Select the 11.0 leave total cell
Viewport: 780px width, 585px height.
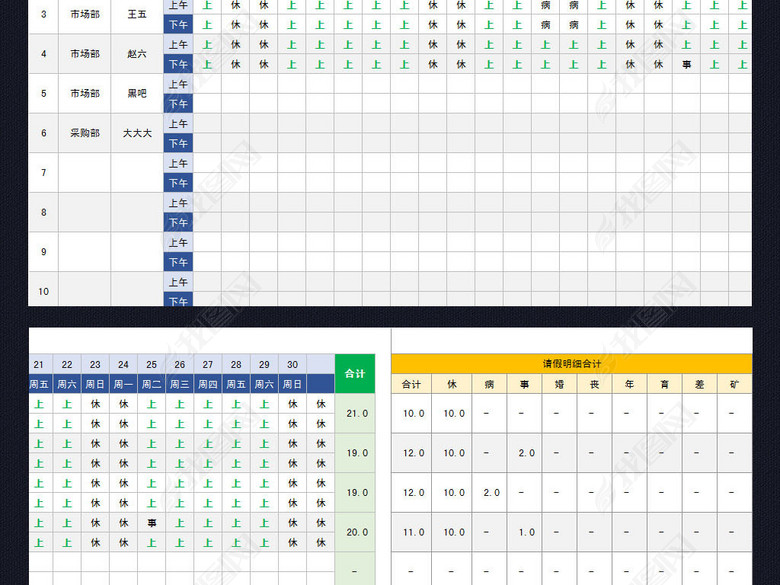coord(412,532)
